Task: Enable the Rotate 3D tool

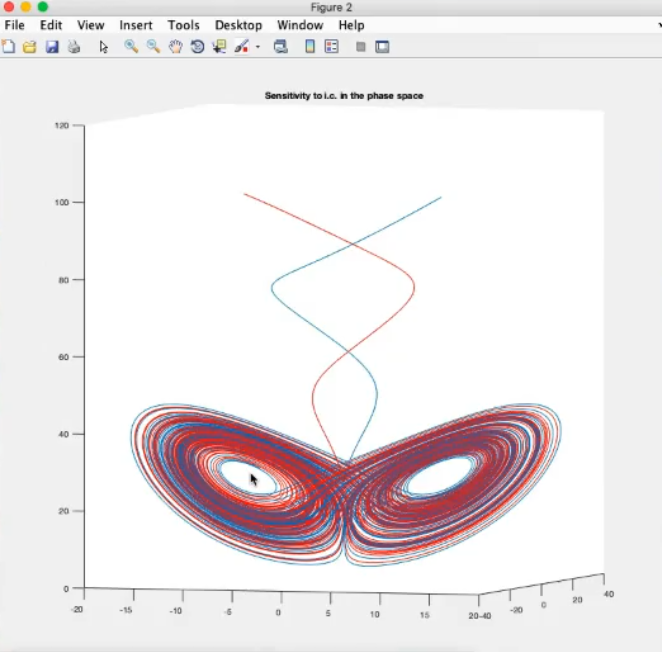Action: click(x=197, y=46)
